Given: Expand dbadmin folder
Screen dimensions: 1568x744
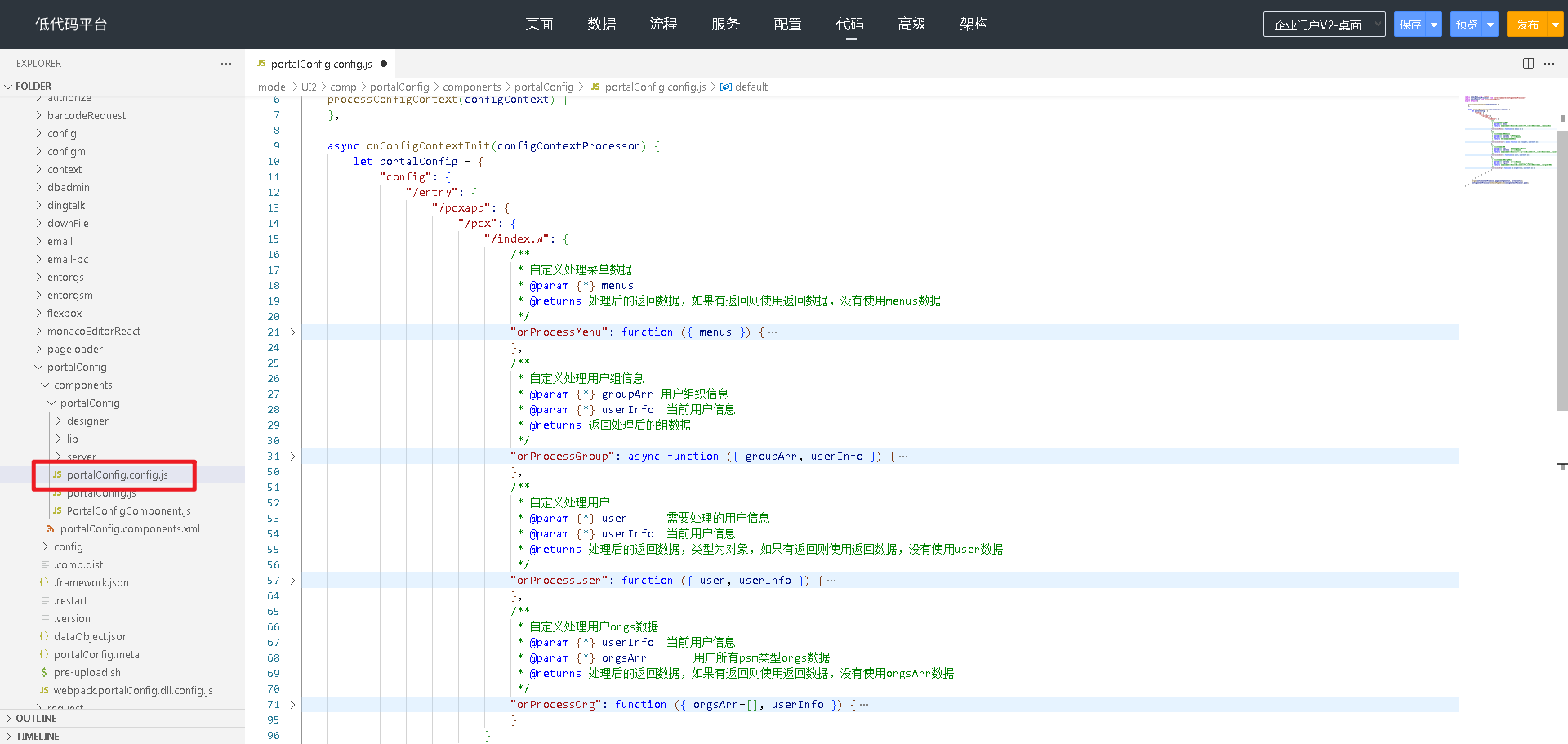Looking at the screenshot, I should [69, 188].
